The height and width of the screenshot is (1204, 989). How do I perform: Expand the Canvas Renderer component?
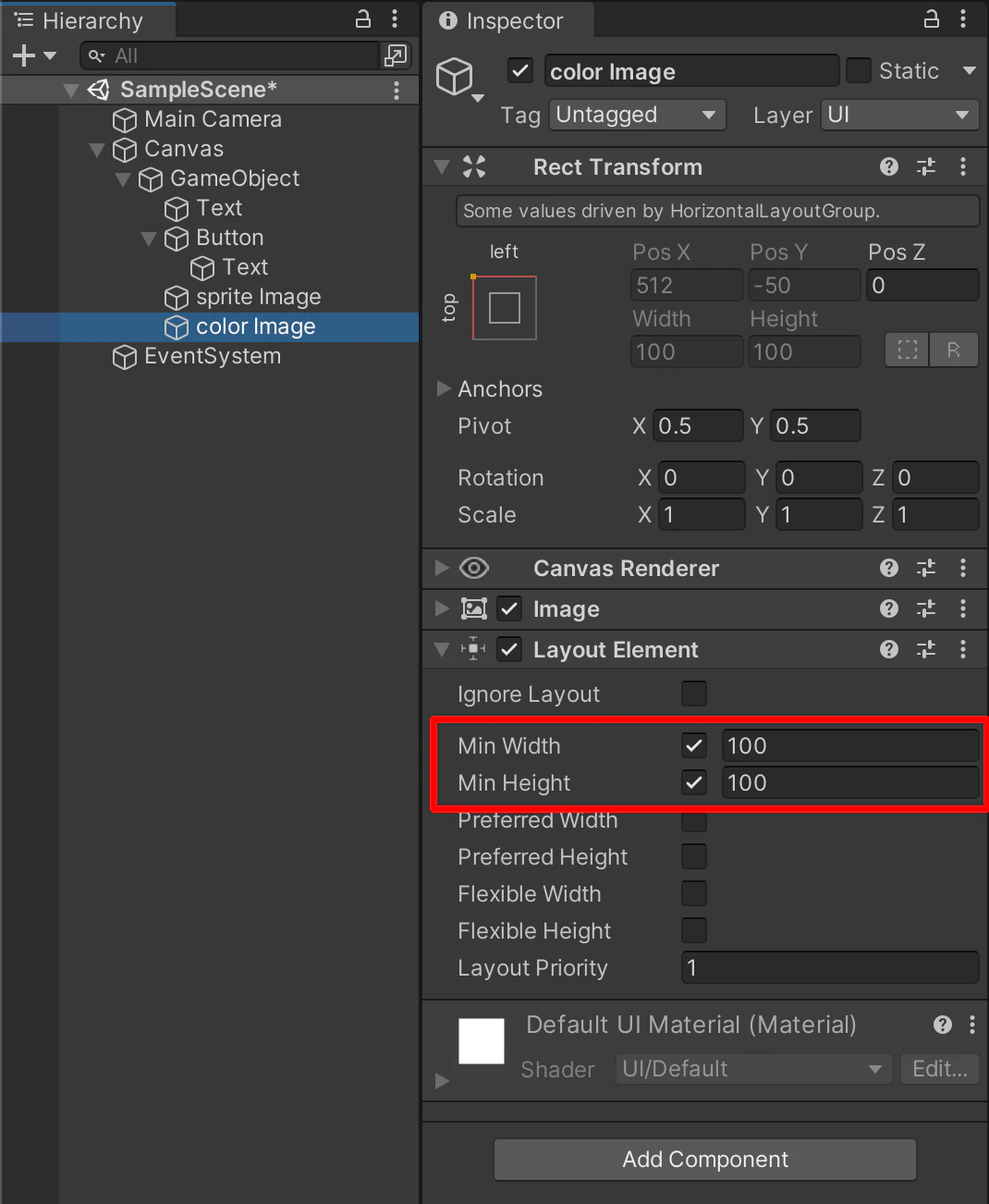click(x=443, y=568)
